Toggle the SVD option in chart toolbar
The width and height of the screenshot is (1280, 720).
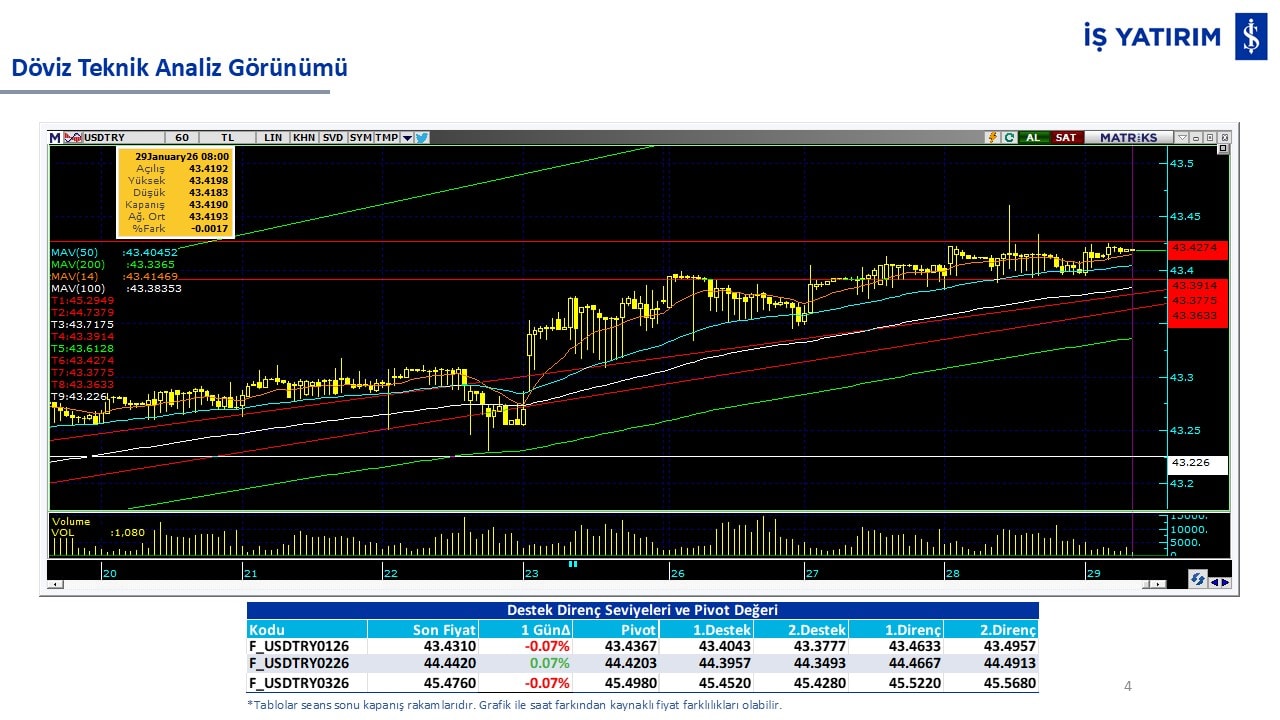coord(332,138)
